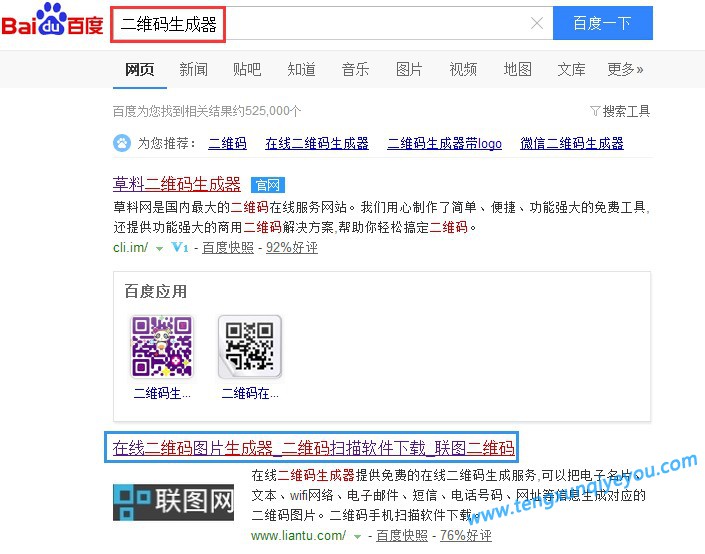Click the 联图网 logo image
This screenshot has height=554, width=705.
(x=173, y=502)
